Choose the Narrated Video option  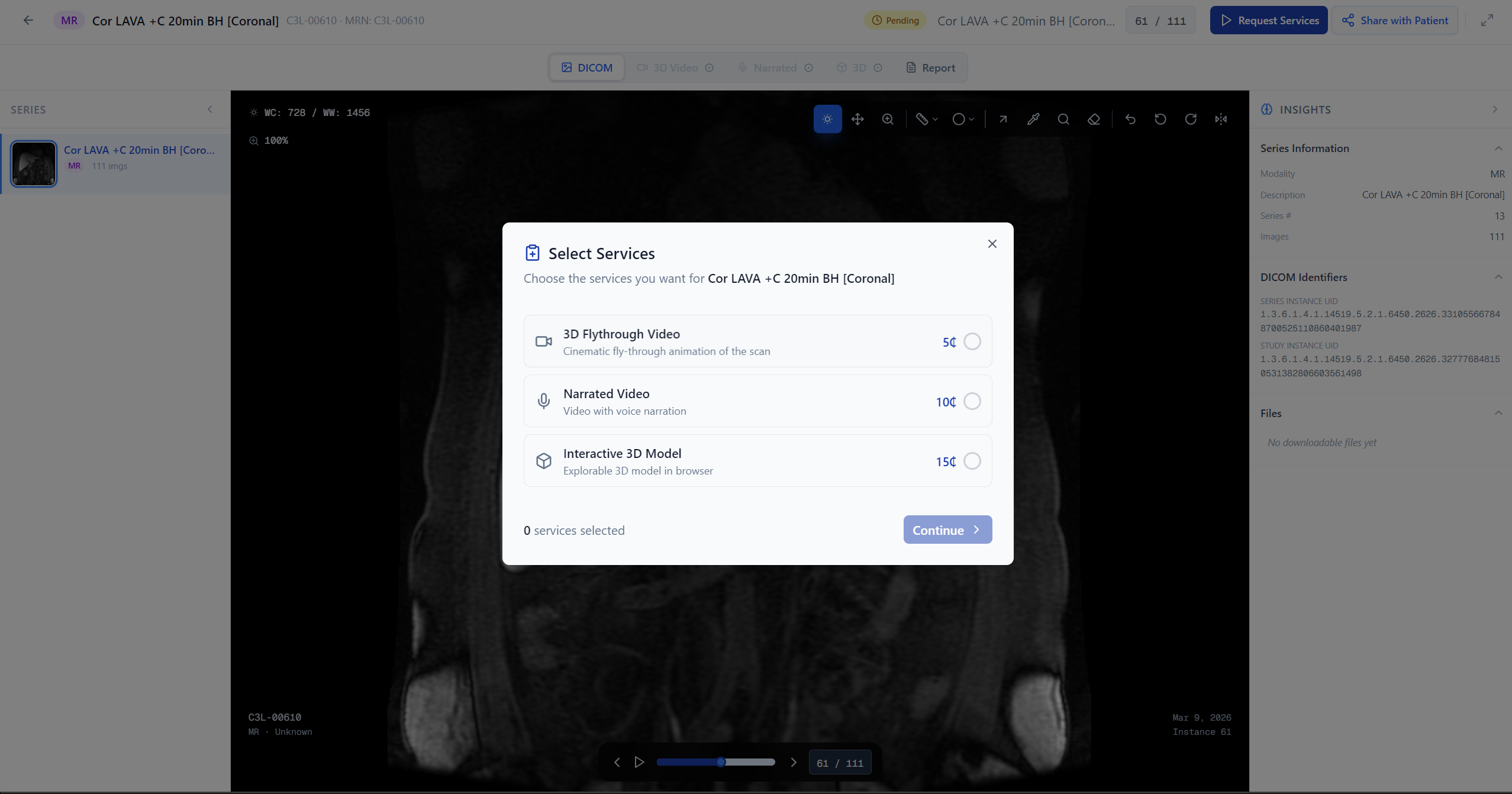pyautogui.click(x=971, y=401)
